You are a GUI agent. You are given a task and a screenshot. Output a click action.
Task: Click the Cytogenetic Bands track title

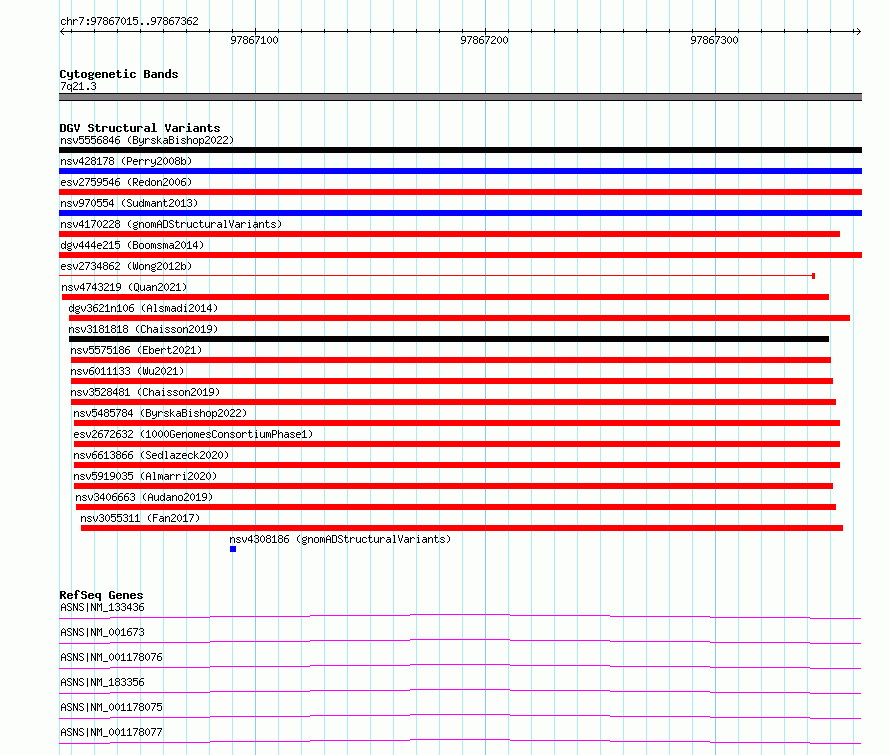pos(119,74)
